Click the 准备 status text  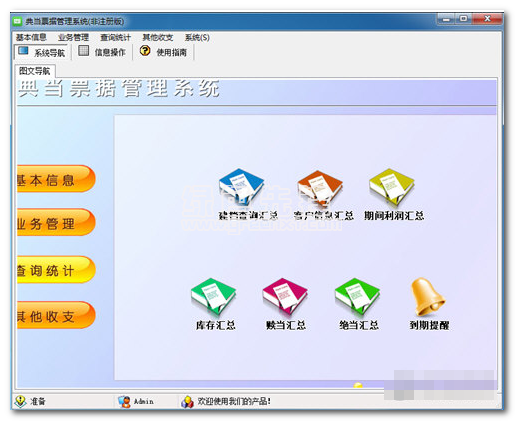tap(38, 401)
